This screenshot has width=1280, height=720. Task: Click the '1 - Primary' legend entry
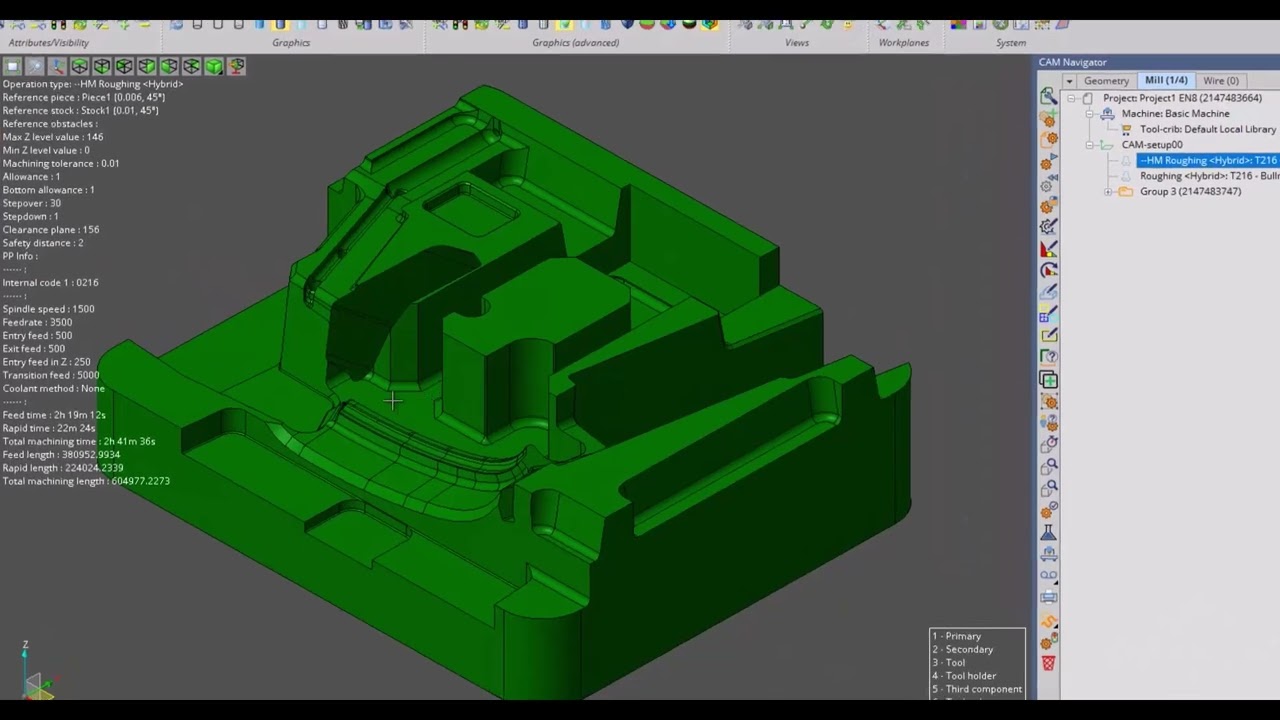(957, 636)
